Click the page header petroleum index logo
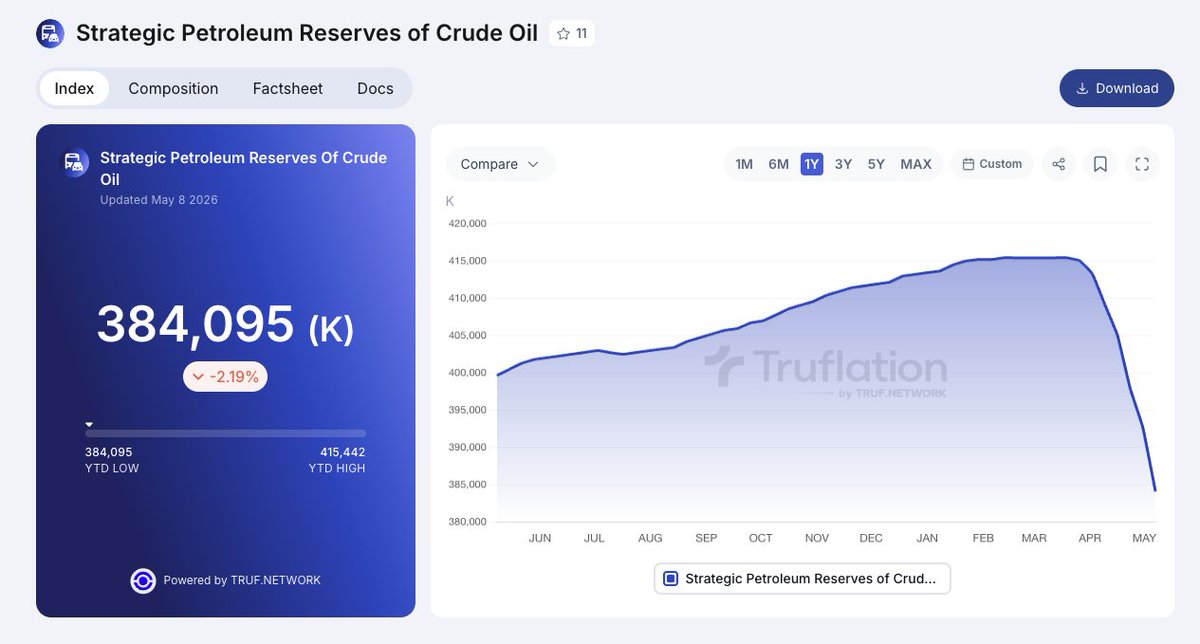Viewport: 1200px width, 644px height. pyautogui.click(x=50, y=34)
